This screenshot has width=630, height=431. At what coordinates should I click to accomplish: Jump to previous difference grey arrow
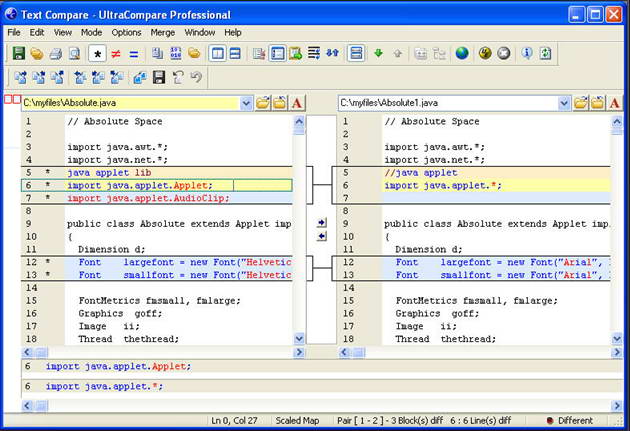[397, 53]
